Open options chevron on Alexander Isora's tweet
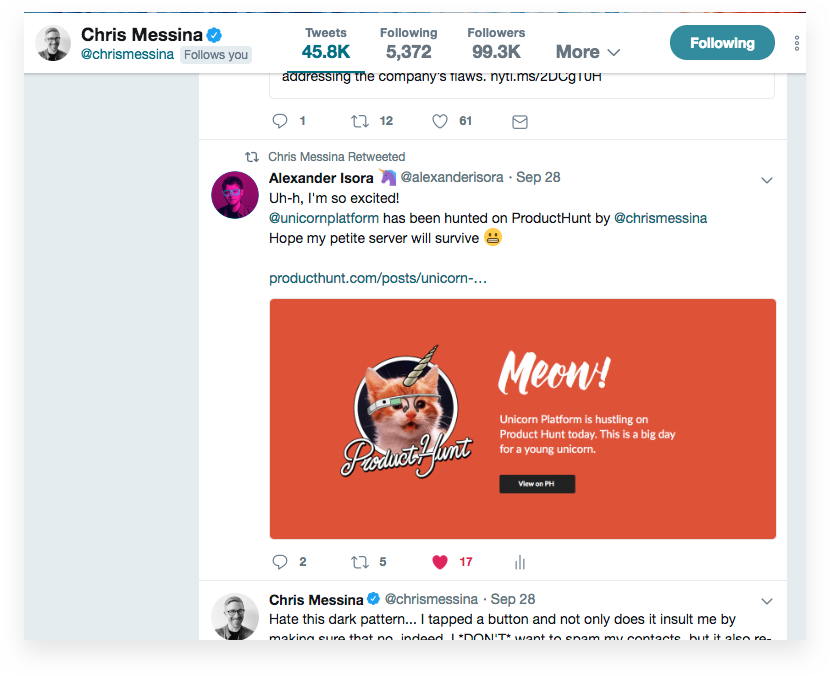This screenshot has height=676, width=830. (767, 180)
